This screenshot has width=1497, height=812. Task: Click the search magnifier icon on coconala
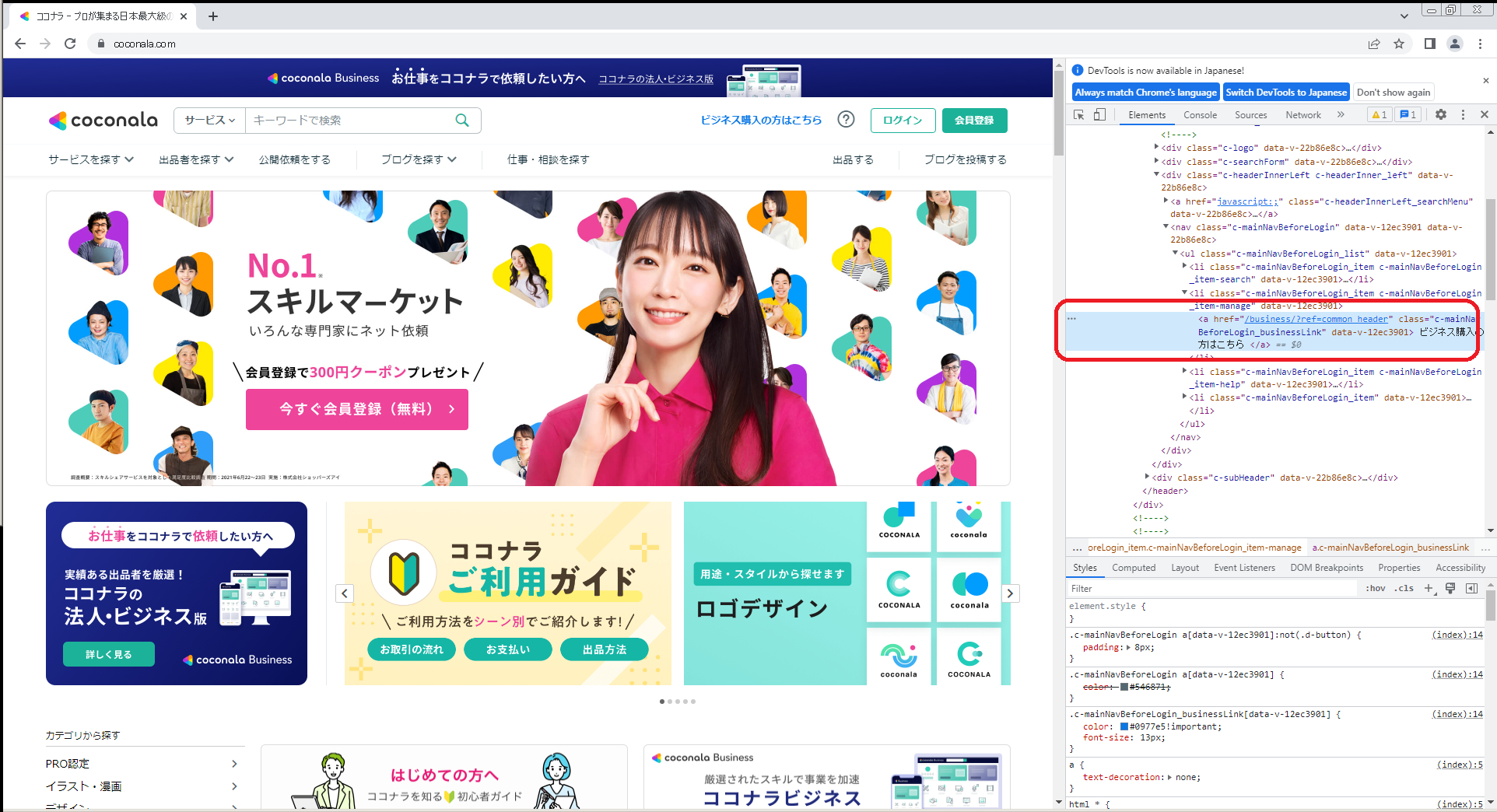[x=462, y=120]
